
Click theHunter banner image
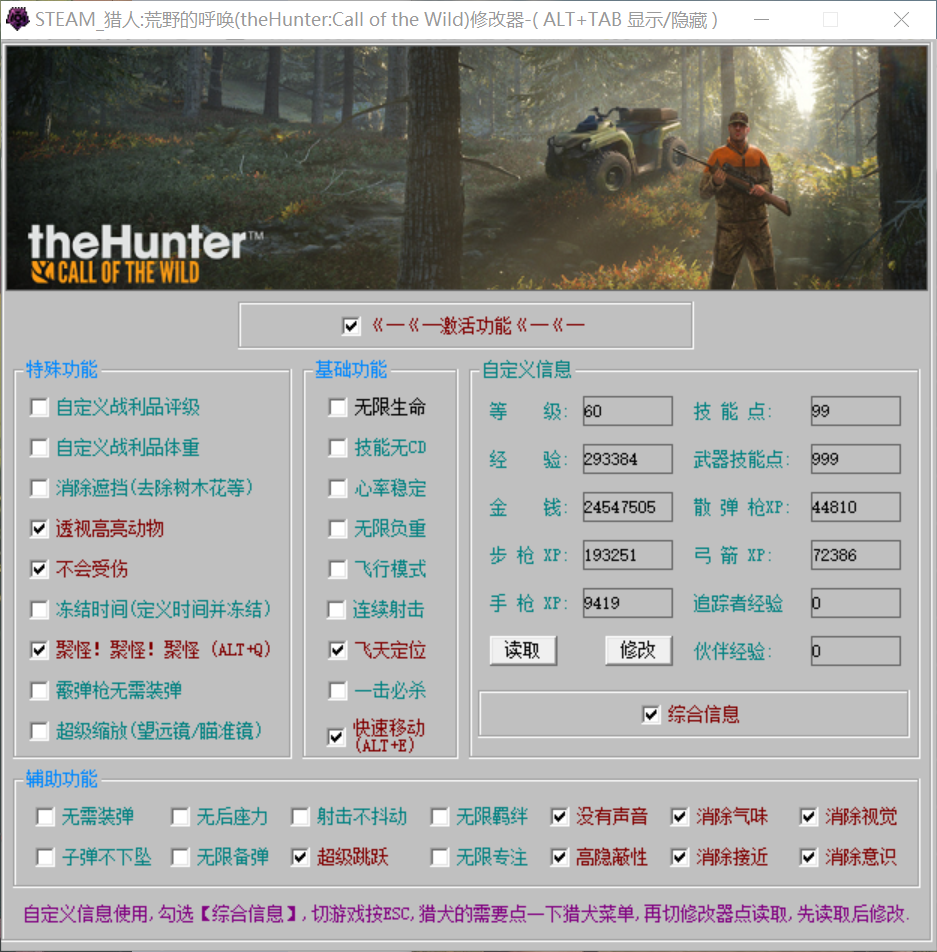(x=467, y=168)
